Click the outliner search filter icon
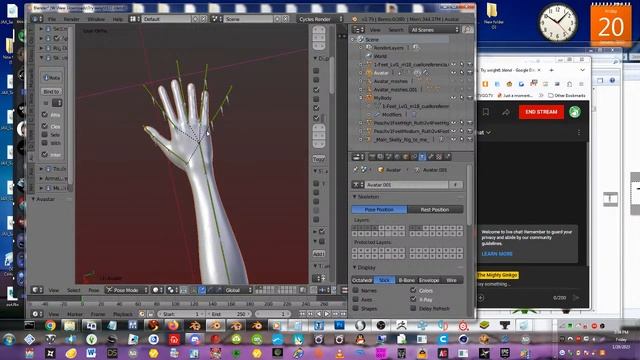 [x=468, y=29]
